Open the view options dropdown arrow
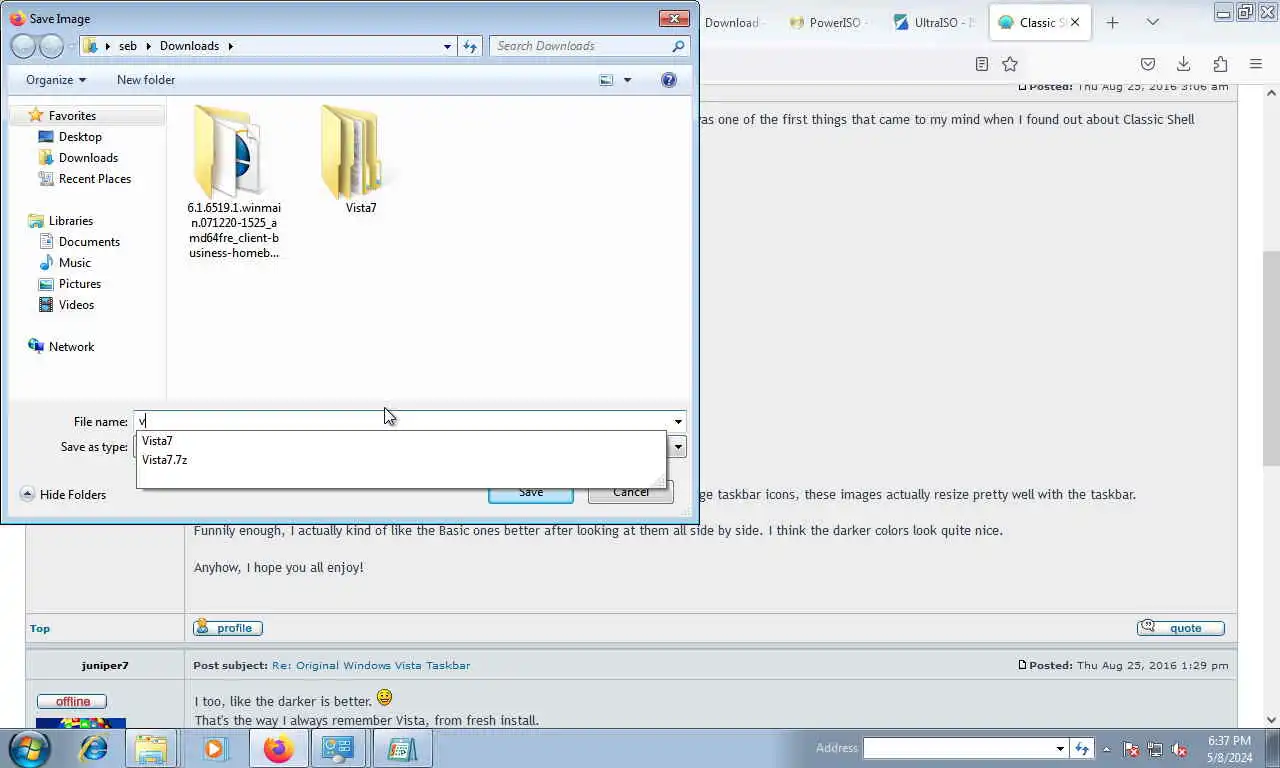Image resolution: width=1280 pixels, height=768 pixels. [628, 80]
